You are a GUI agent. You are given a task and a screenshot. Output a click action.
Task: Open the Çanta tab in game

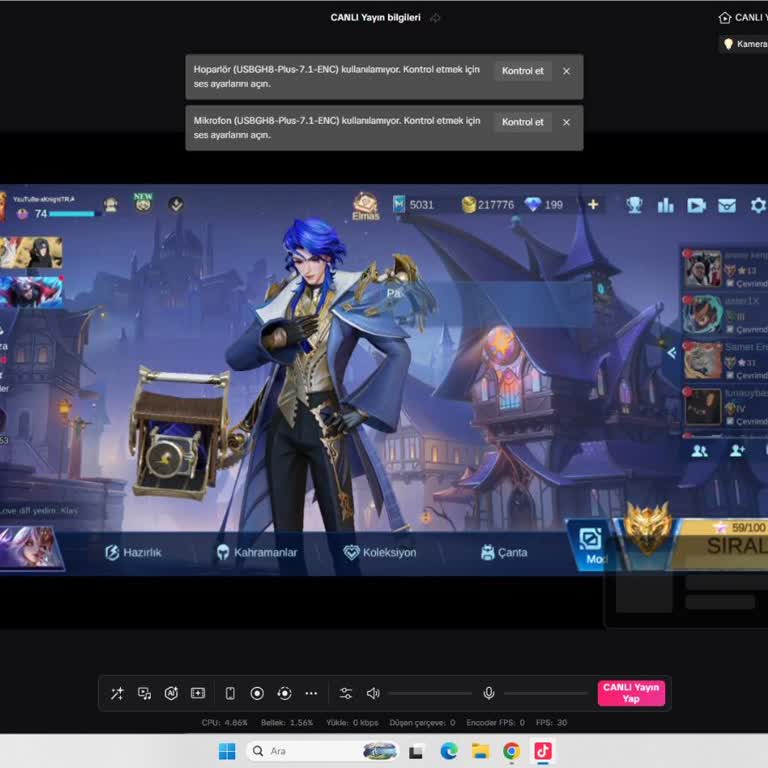[504, 552]
